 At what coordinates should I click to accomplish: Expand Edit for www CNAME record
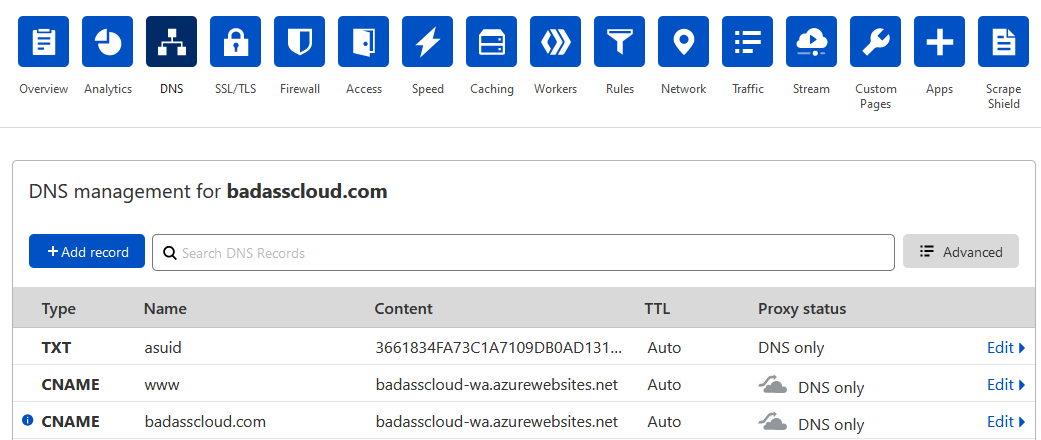pos(1006,385)
